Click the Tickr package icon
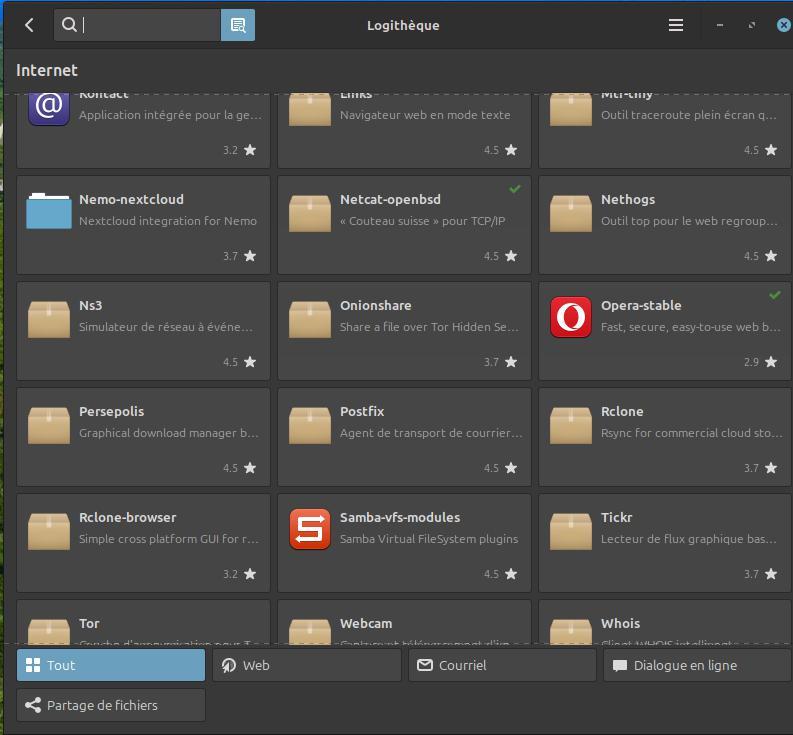The width and height of the screenshot is (793, 735). pyautogui.click(x=570, y=531)
